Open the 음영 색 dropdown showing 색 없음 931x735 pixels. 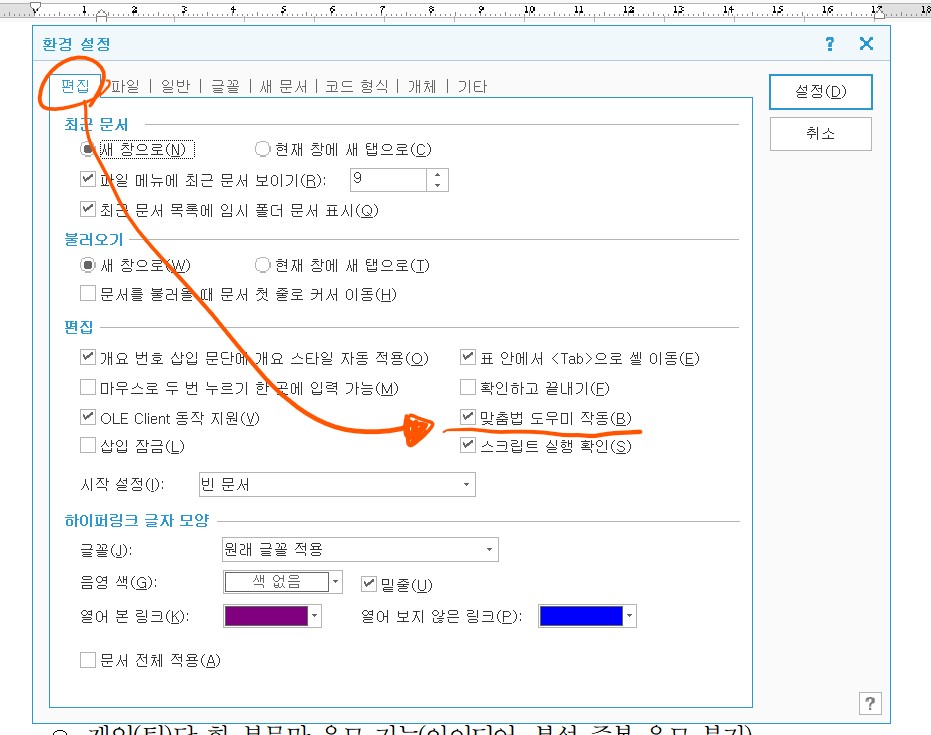coord(336,582)
